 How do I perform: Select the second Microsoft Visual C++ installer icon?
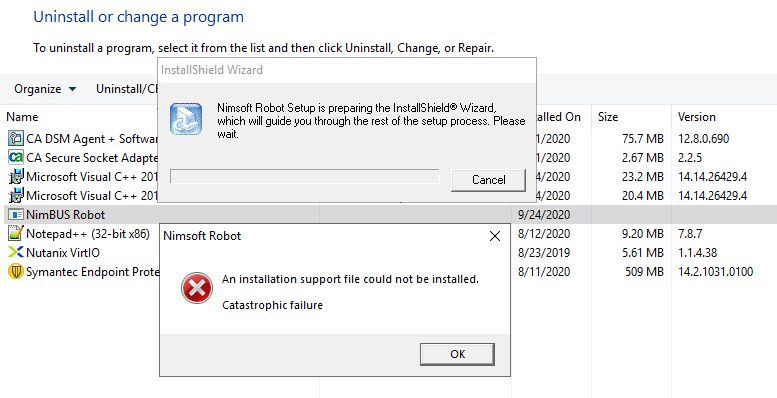coord(15,195)
